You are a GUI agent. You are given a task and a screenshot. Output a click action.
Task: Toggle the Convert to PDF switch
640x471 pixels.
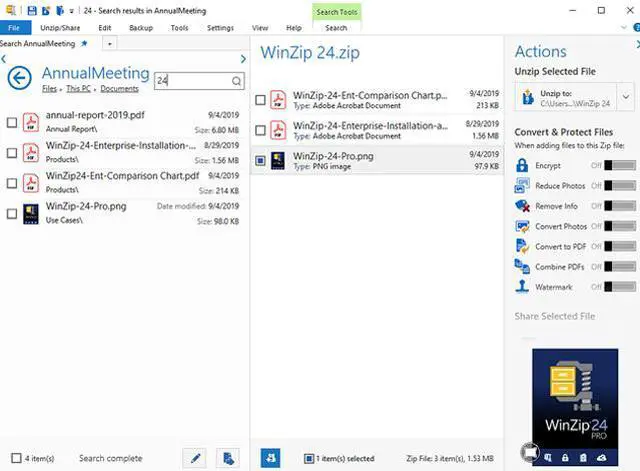point(620,246)
